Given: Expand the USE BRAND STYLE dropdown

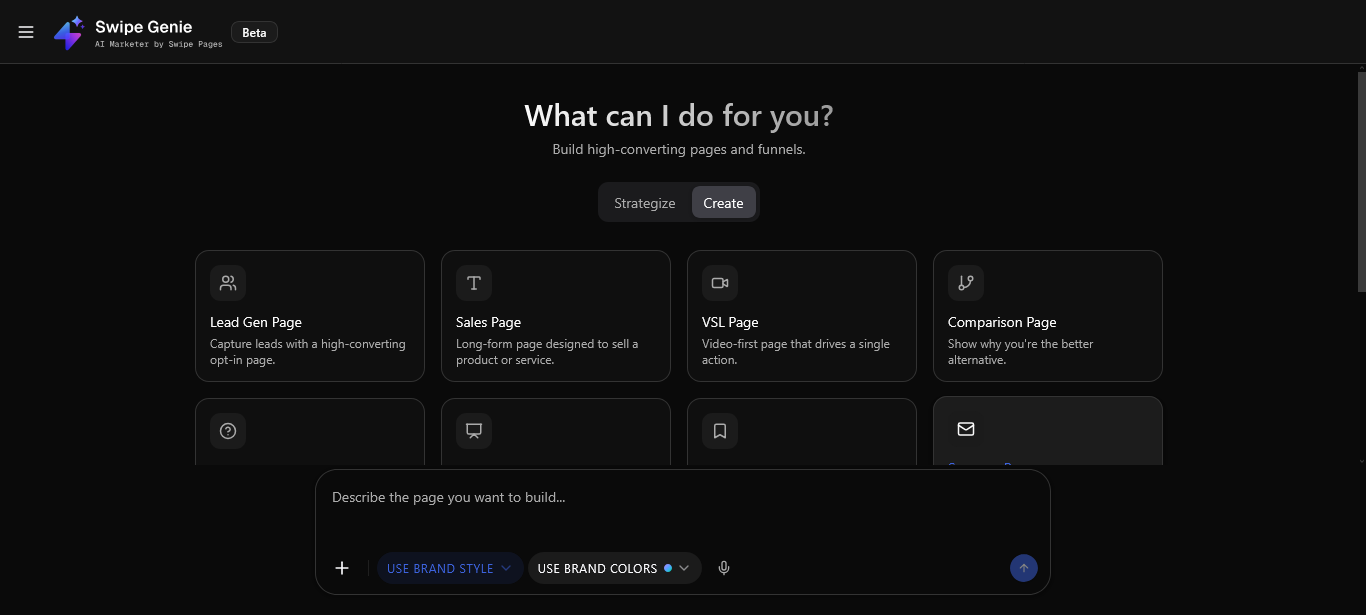Looking at the screenshot, I should [x=507, y=568].
